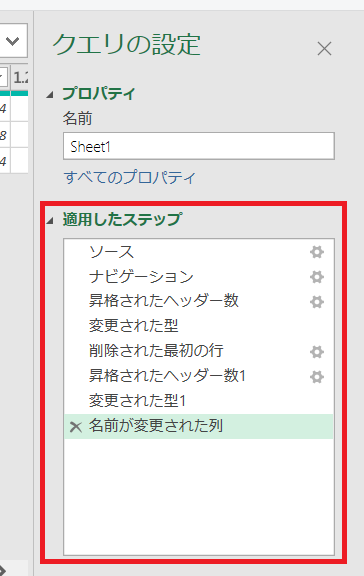Select the ナビゲーション step

[x=199, y=277]
